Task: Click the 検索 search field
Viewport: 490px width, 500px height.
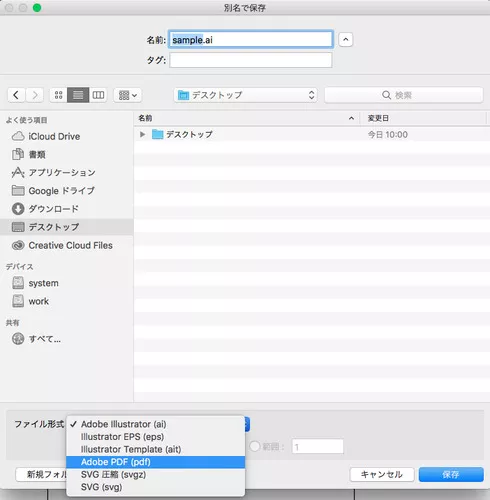Action: (404, 95)
